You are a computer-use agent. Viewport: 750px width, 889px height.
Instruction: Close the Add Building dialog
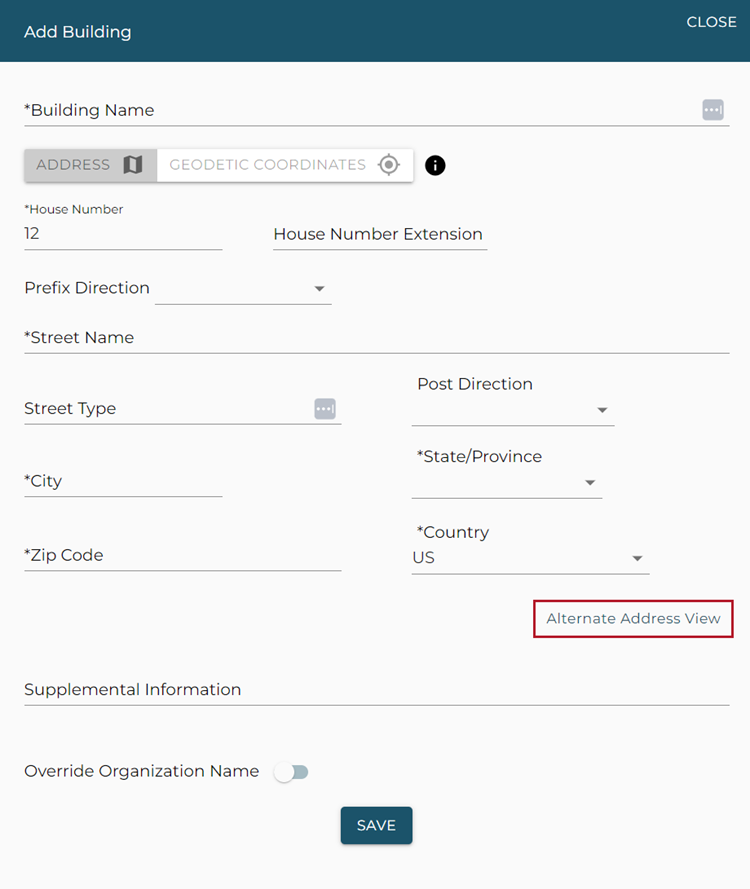(711, 22)
